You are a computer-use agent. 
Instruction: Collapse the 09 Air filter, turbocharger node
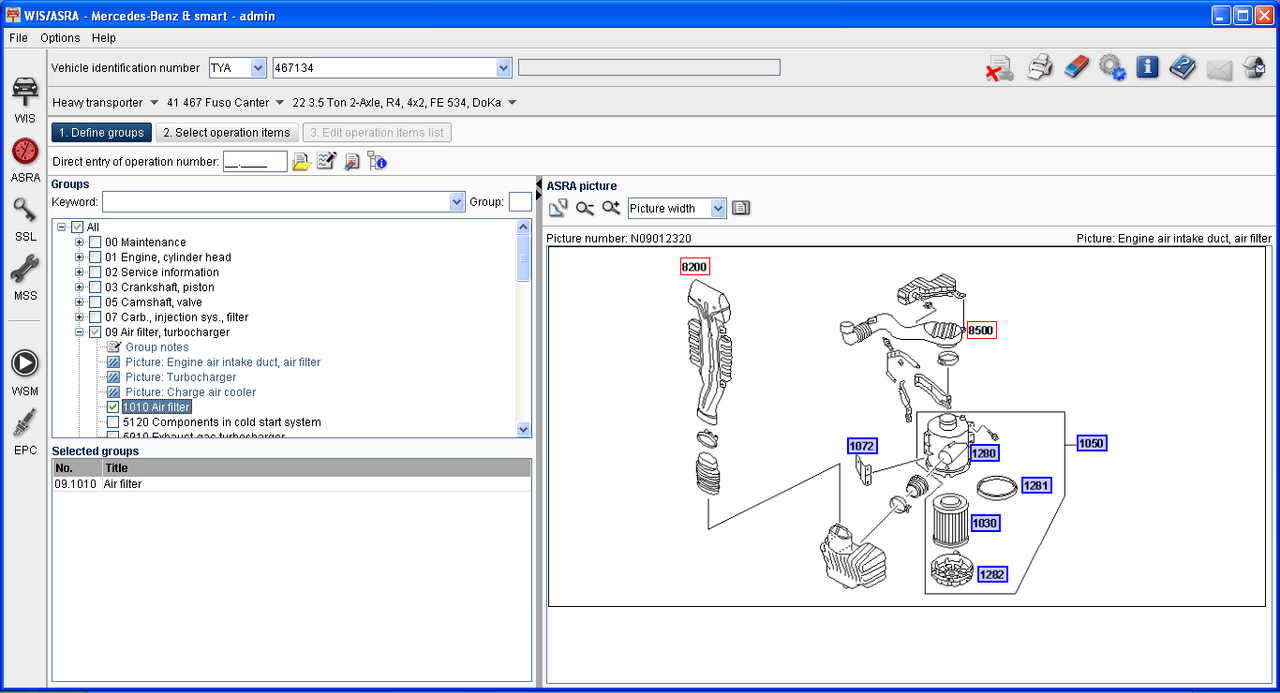(x=80, y=332)
